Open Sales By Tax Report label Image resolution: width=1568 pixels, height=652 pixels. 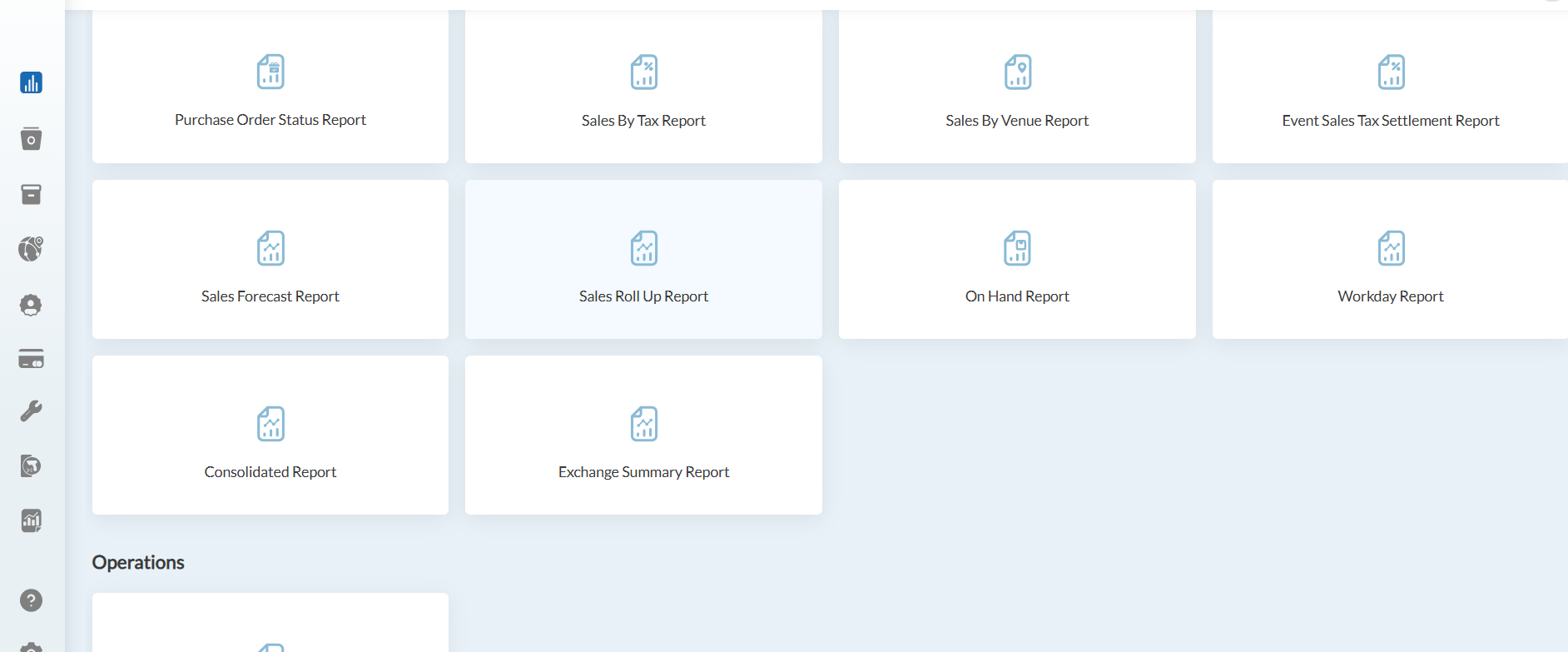click(643, 121)
